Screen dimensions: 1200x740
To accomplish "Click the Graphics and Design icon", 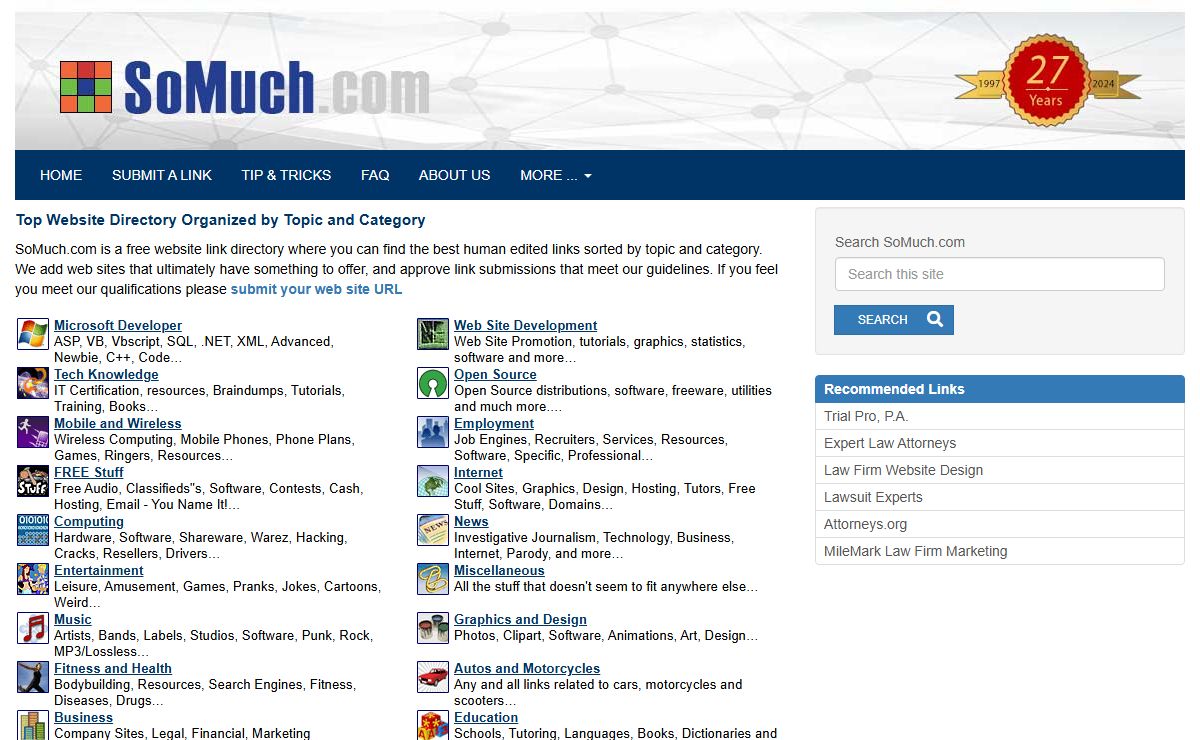I will 433,628.
